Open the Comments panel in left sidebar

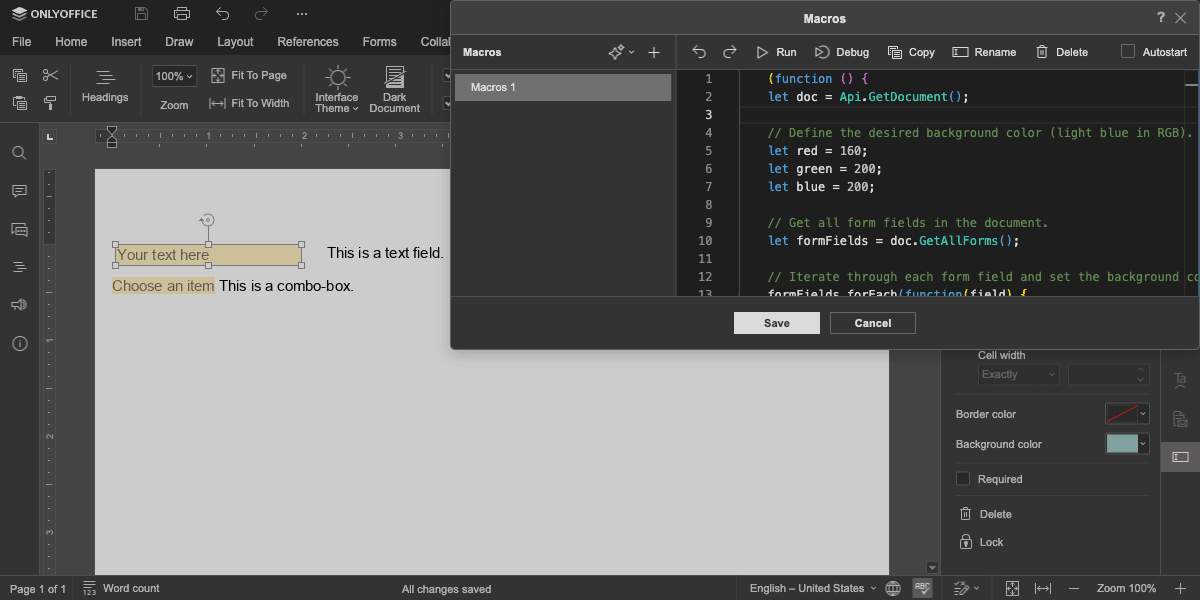(x=19, y=191)
